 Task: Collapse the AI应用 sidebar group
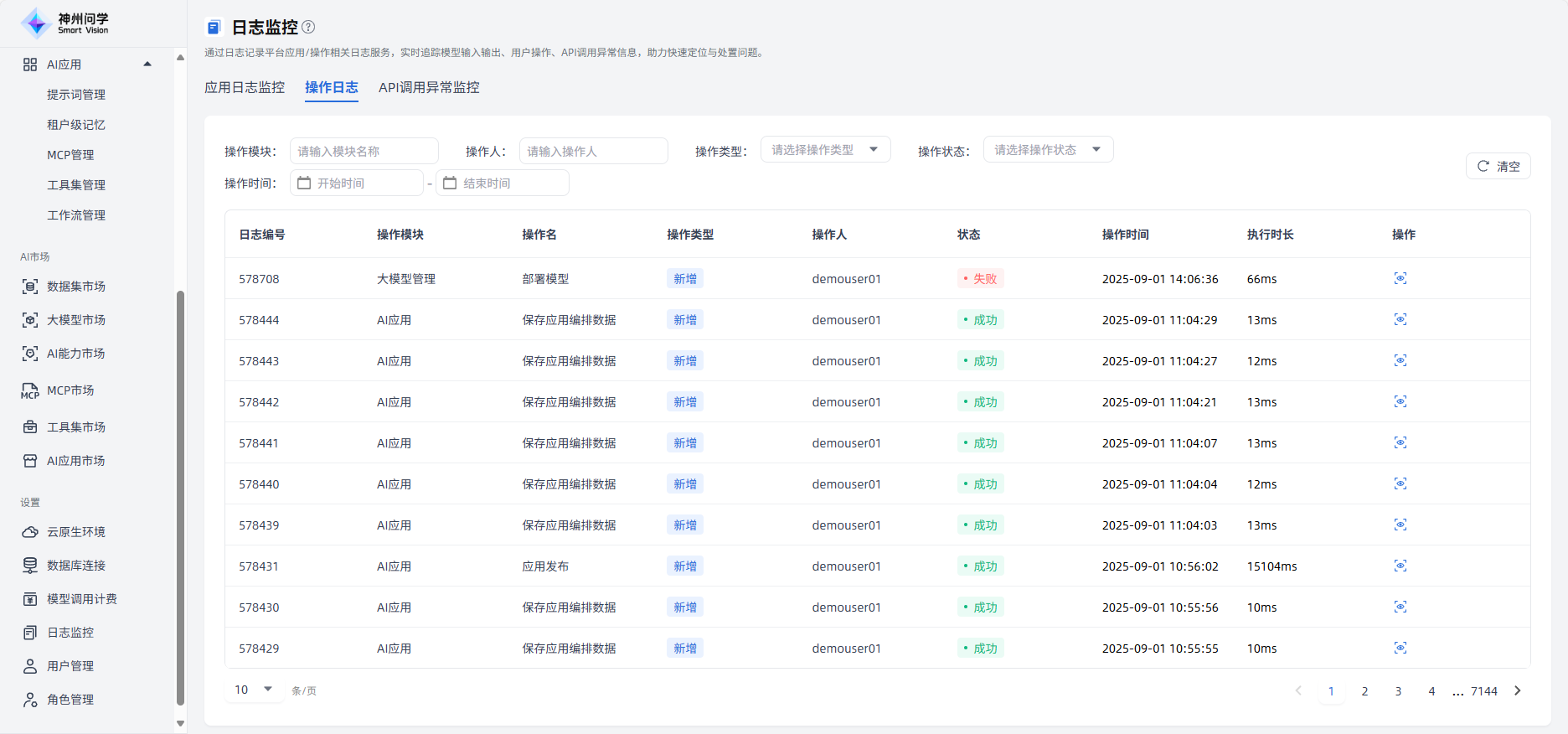point(147,64)
